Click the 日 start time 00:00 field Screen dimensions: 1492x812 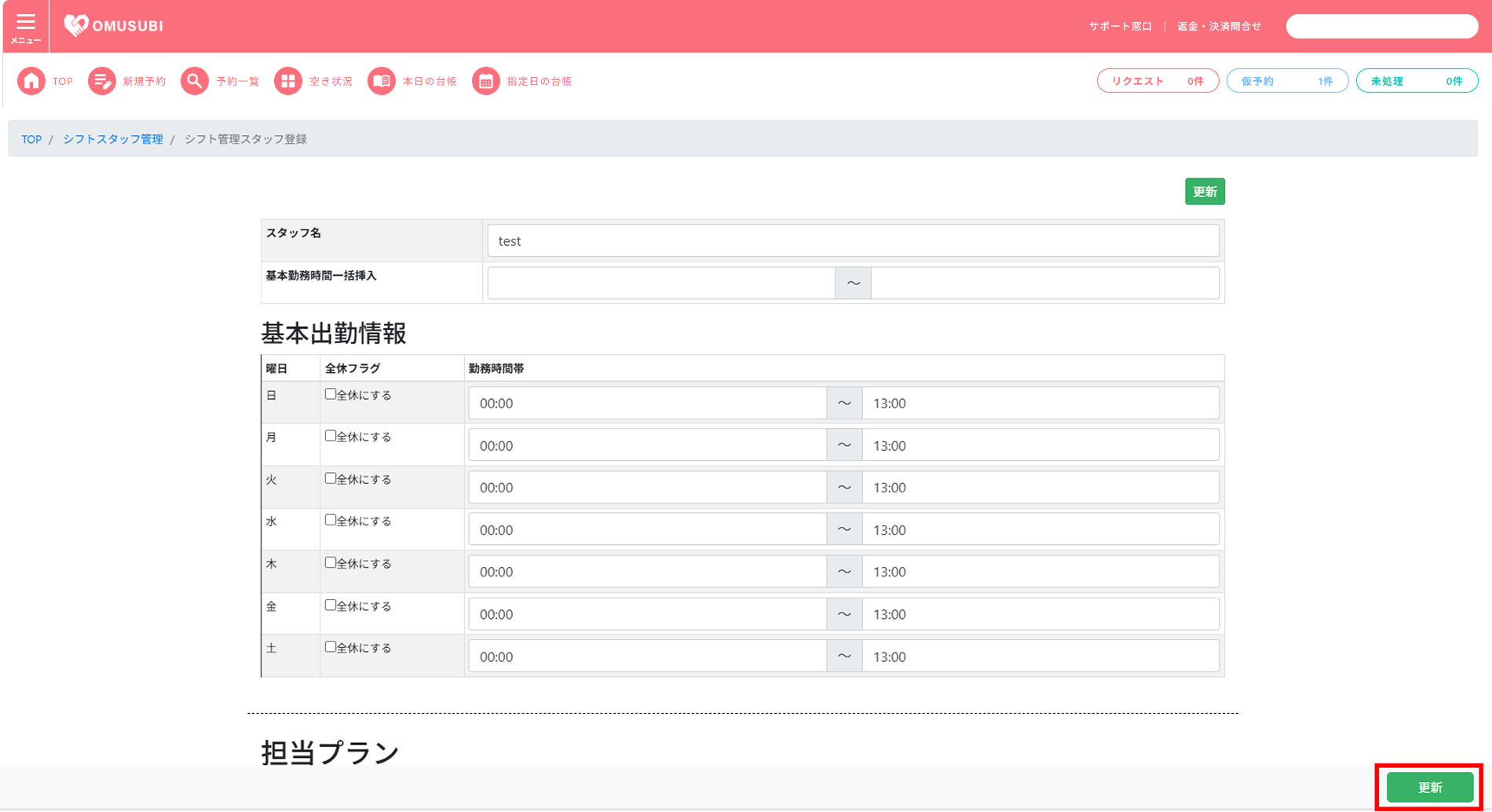(647, 403)
